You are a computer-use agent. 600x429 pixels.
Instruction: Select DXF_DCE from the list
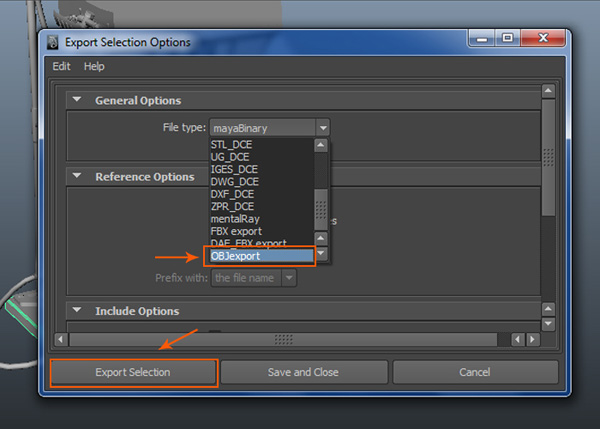point(234,194)
